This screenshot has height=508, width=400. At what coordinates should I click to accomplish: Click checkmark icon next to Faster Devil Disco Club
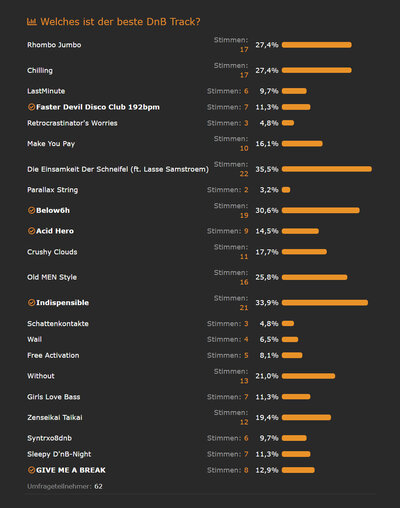[31, 107]
